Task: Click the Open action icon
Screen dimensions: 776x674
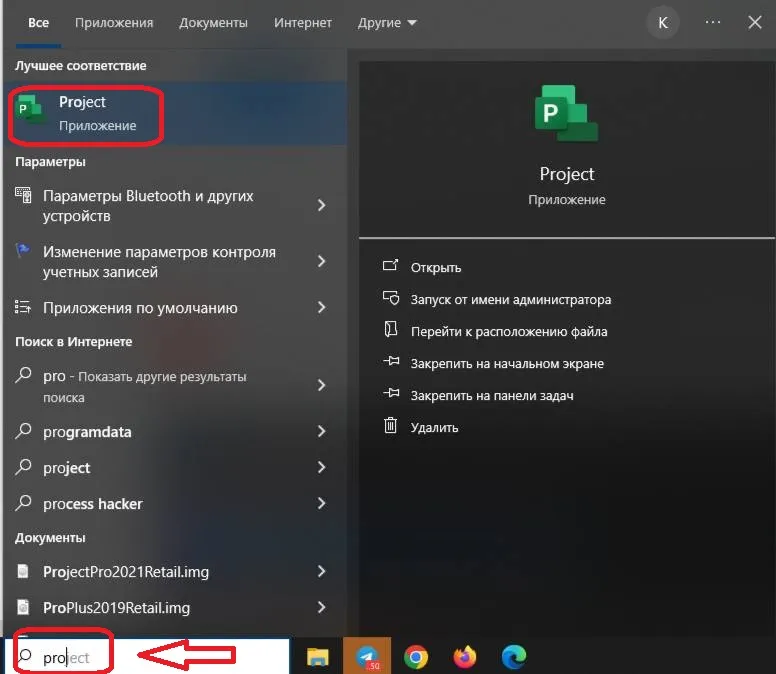Action: (x=390, y=265)
